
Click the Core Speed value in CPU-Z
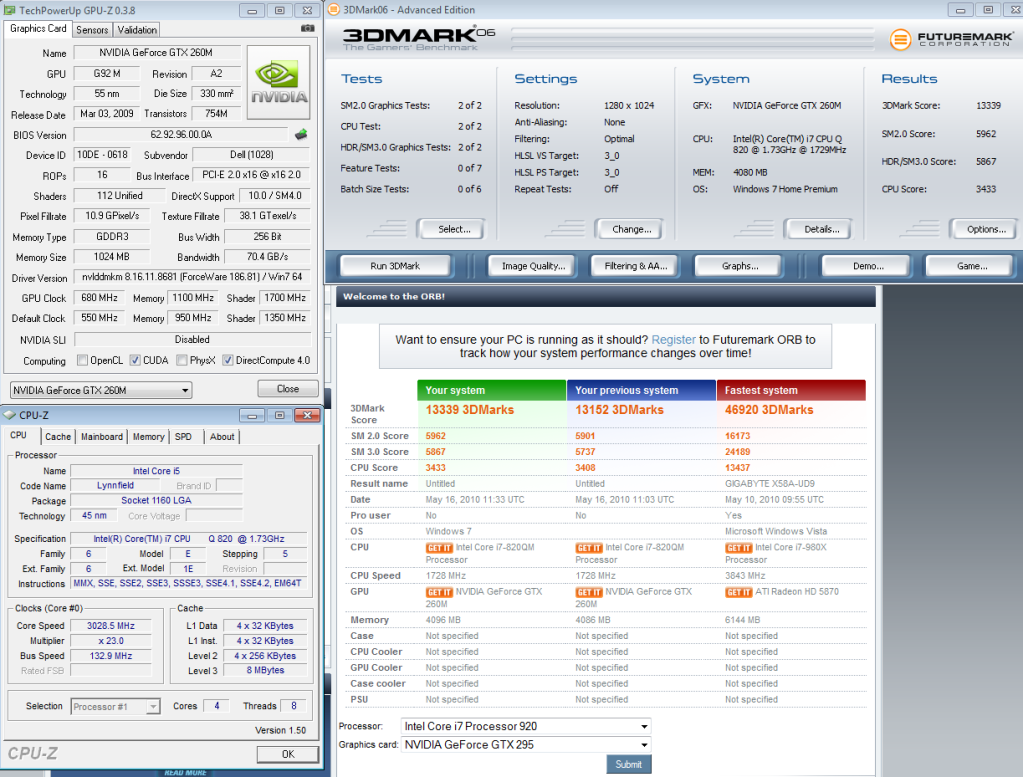[x=111, y=626]
